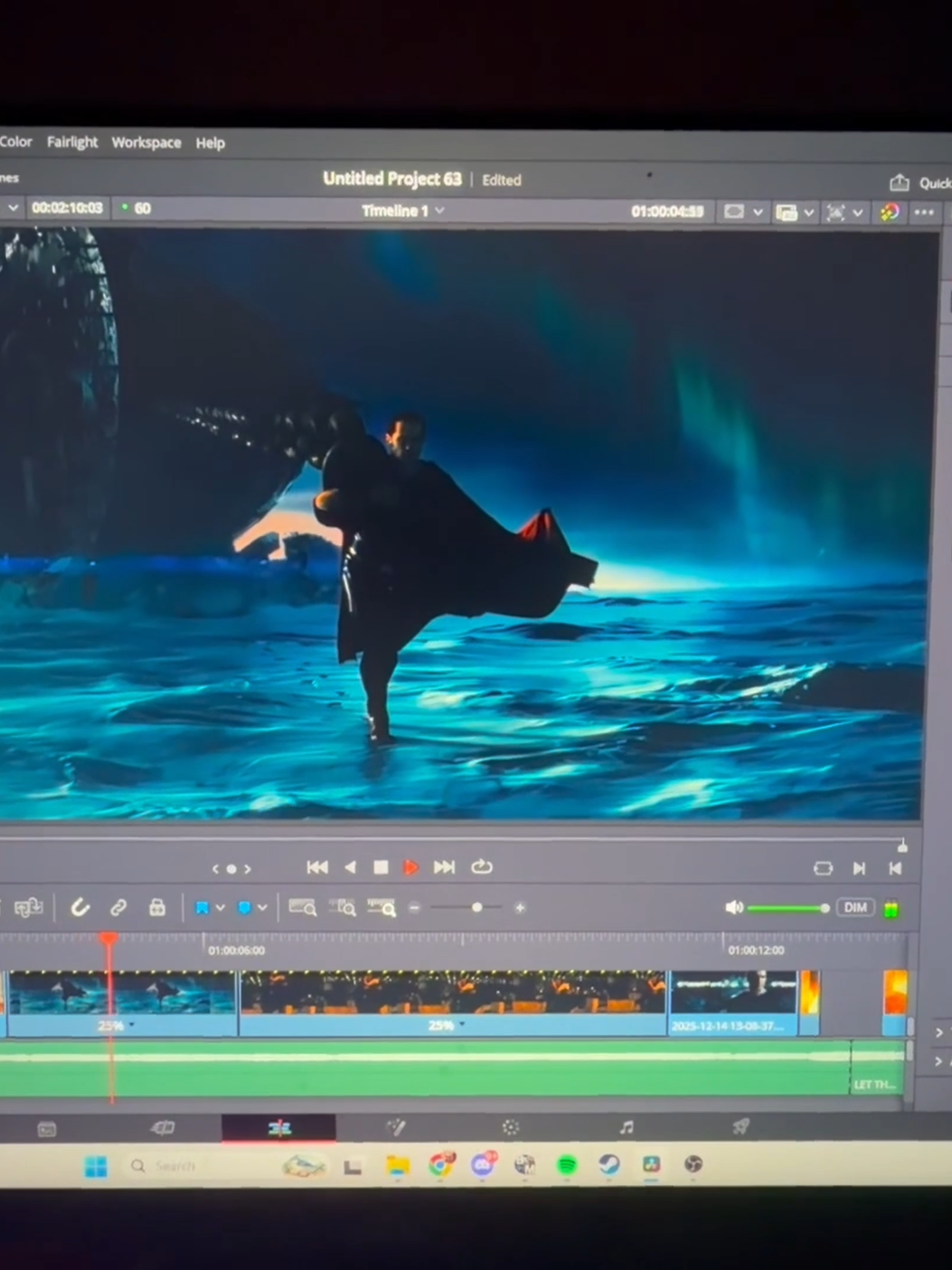Open the Color menu
The image size is (952, 1270).
[15, 142]
